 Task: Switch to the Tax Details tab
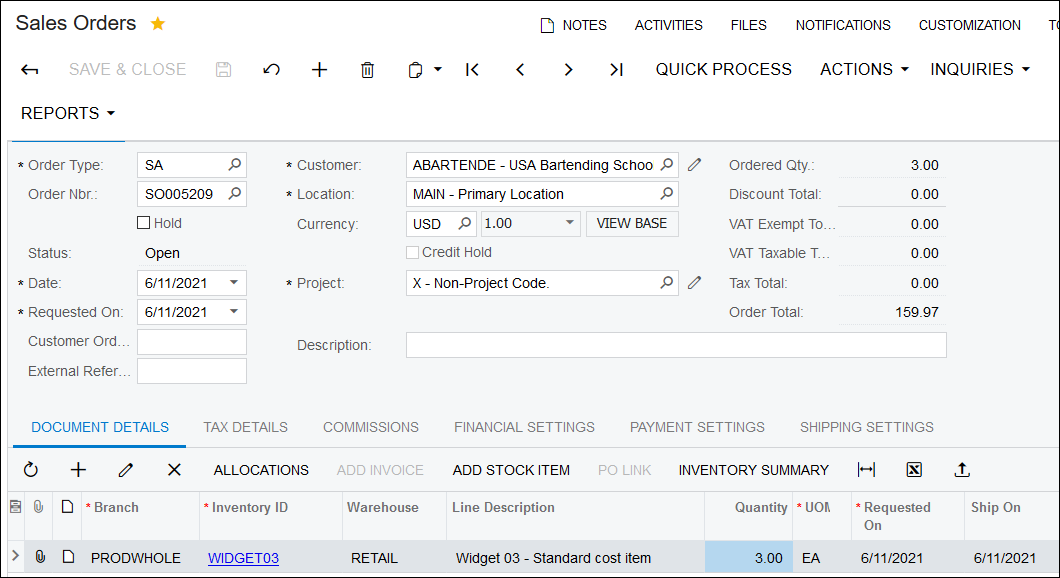(245, 427)
